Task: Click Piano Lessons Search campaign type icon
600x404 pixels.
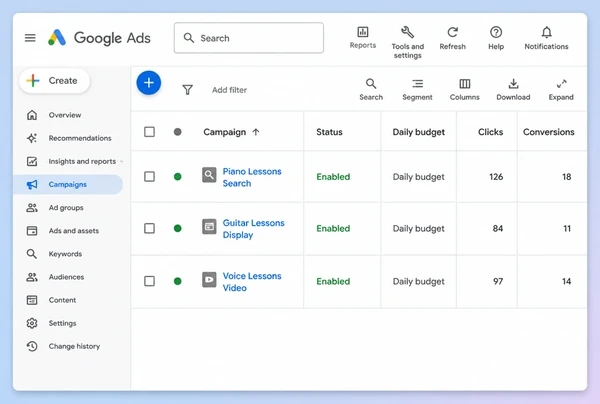Action: click(x=209, y=175)
